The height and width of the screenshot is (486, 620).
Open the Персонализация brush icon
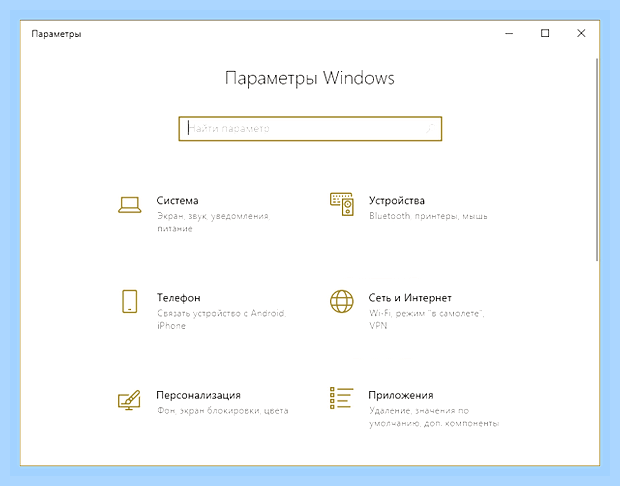tap(129, 400)
